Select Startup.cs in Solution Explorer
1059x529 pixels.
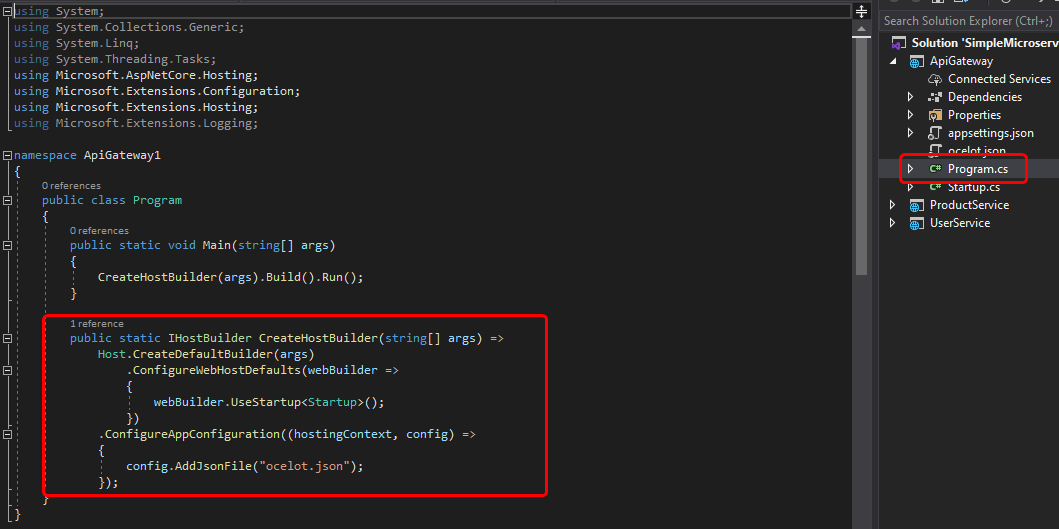pos(973,187)
